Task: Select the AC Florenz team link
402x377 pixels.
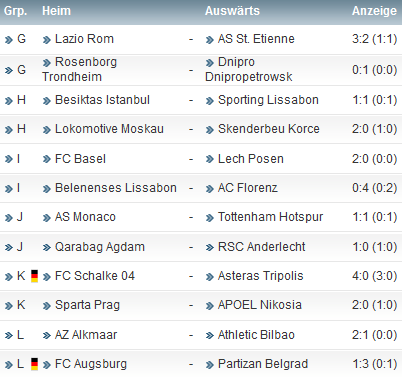Action: click(x=248, y=188)
